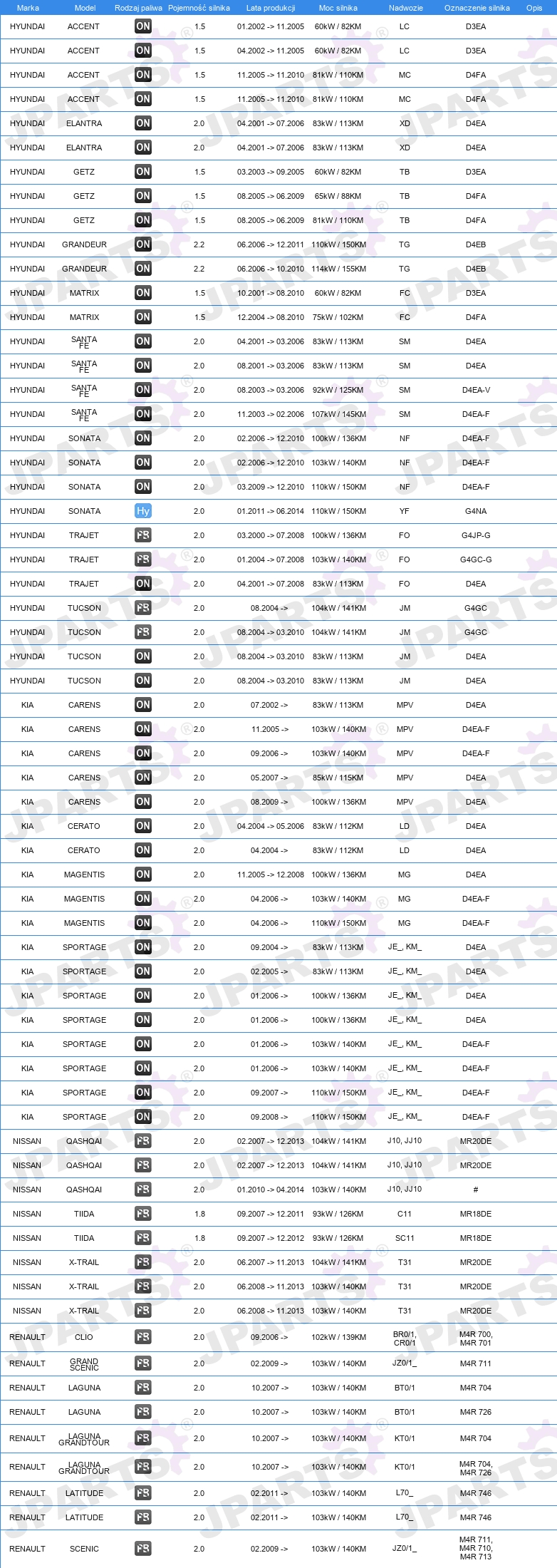This screenshot has width=557, height=1568.
Task: Click petrol icon in Tiida C11 row
Action: (x=143, y=1214)
